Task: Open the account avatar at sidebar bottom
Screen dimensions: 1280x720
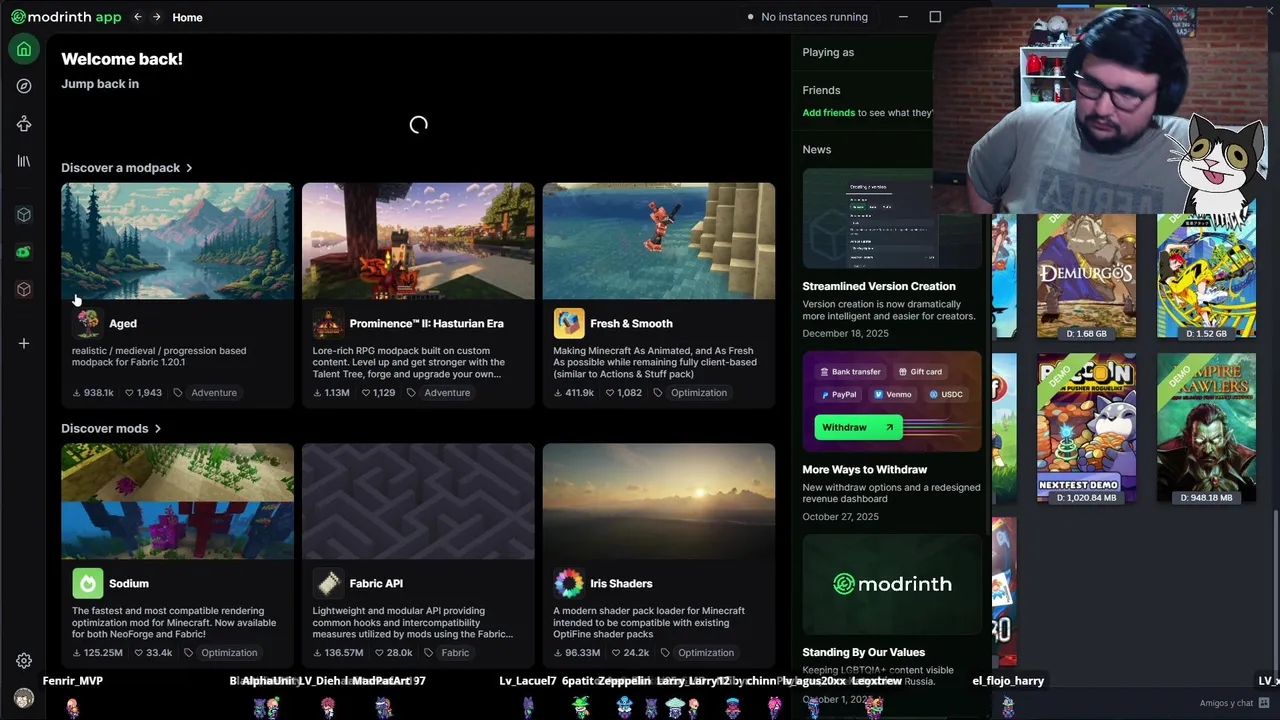Action: [24, 698]
